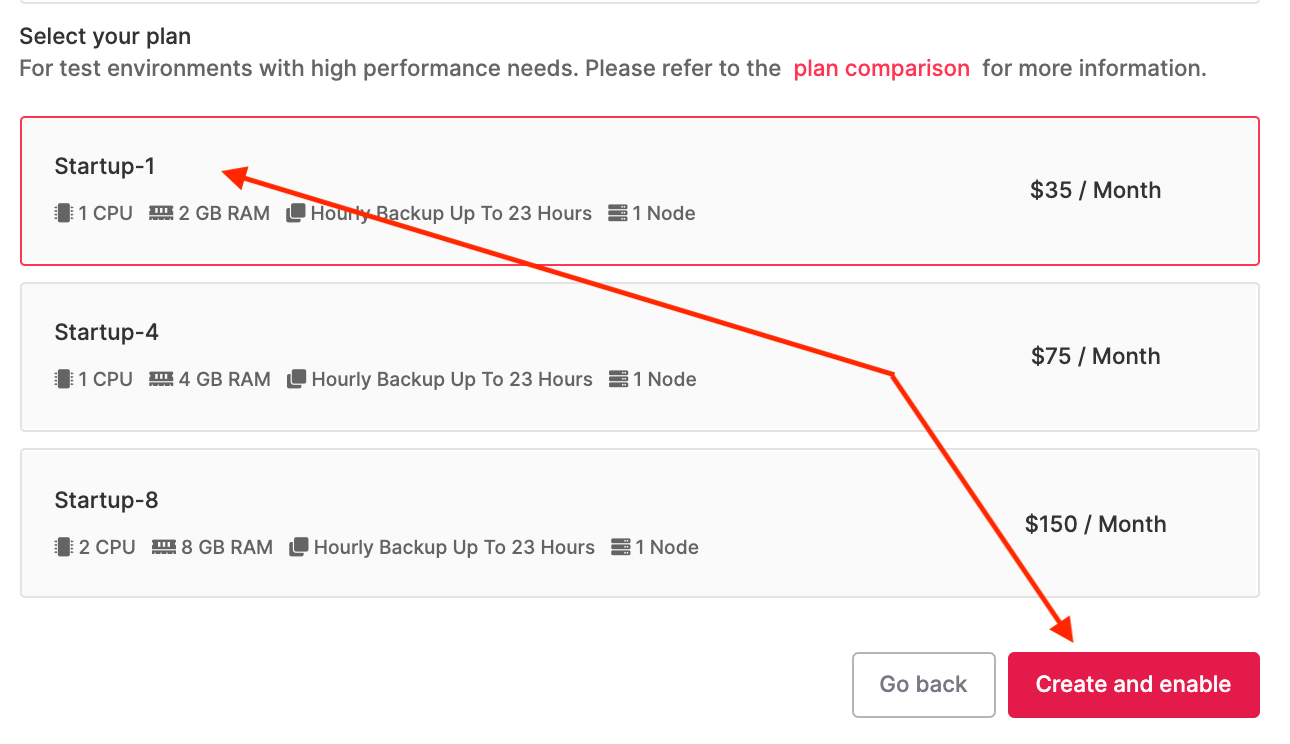The height and width of the screenshot is (744, 1290).
Task: Click the CPU icon in Startup-4 plan
Action: pos(64,379)
